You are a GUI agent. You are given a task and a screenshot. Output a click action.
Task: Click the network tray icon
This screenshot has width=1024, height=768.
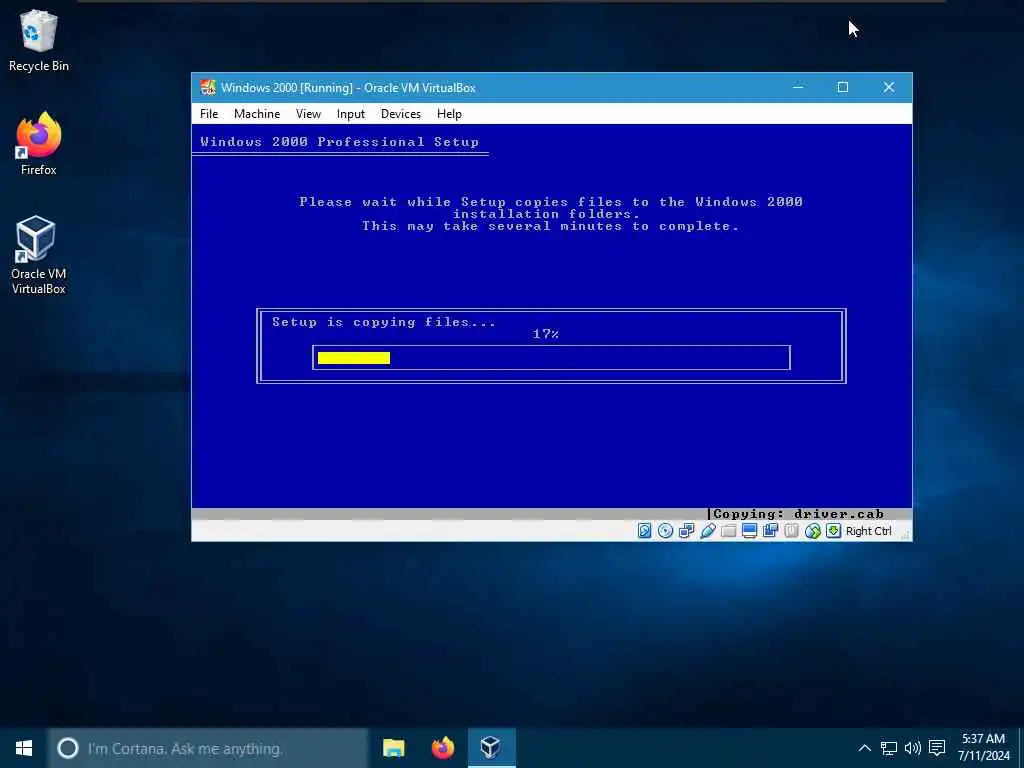coord(888,748)
